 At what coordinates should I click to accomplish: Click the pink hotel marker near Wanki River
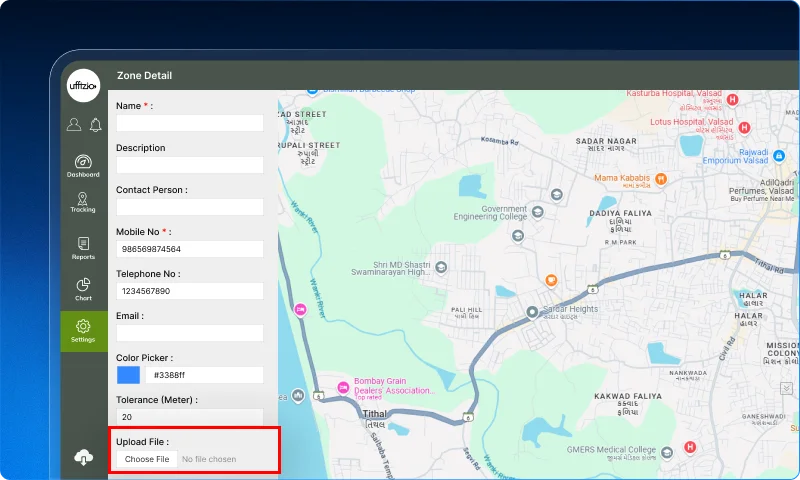tap(301, 309)
